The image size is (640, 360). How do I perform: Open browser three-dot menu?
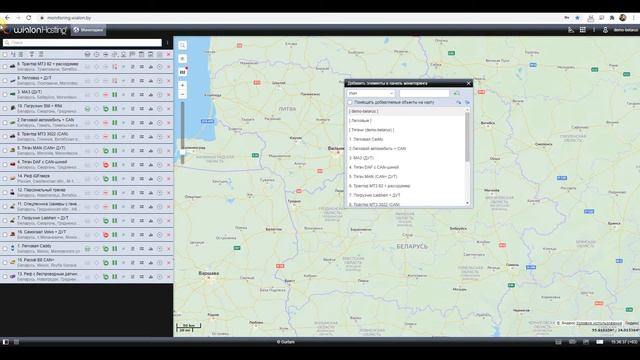[x=634, y=18]
